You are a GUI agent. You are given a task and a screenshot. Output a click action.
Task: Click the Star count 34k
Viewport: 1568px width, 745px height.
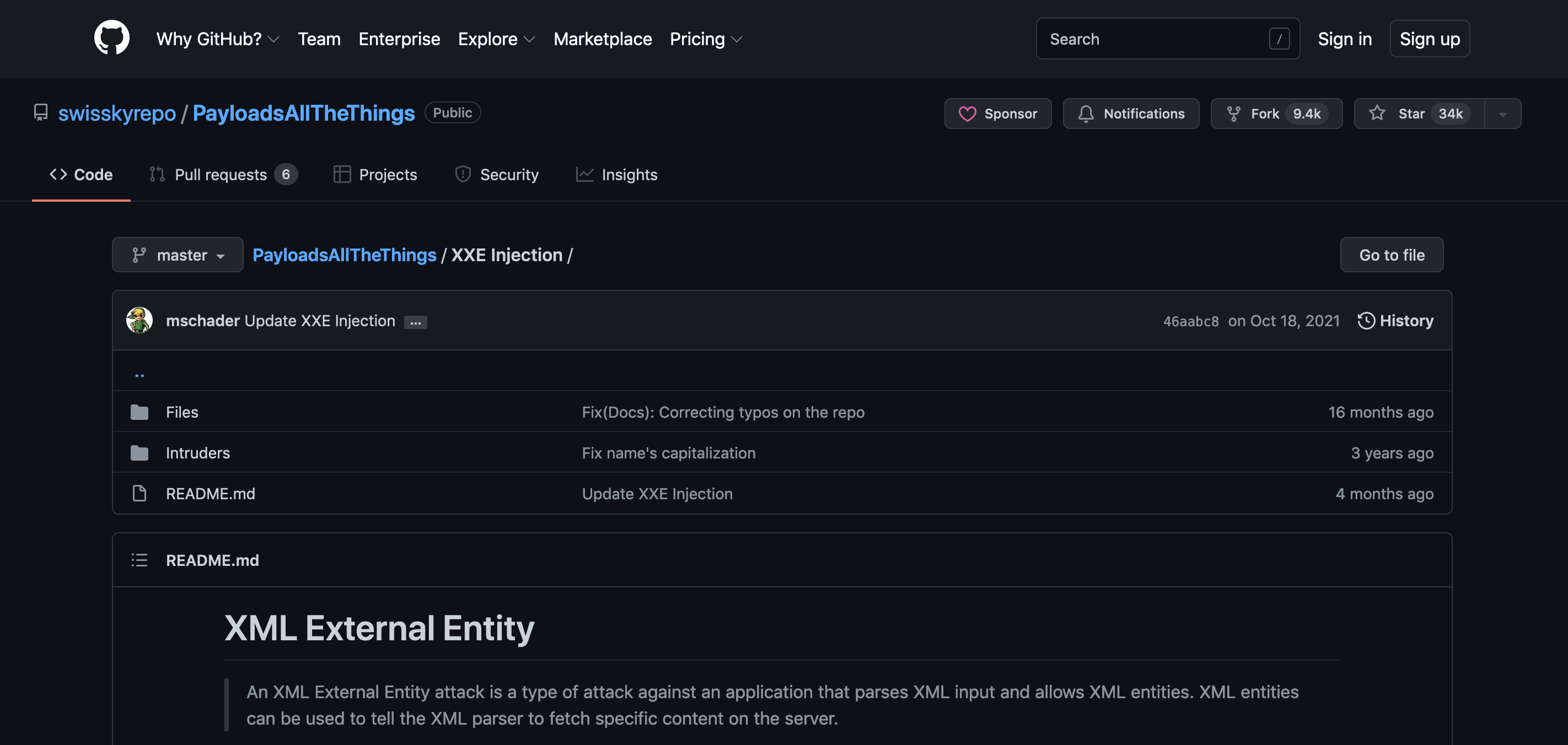click(x=1451, y=114)
